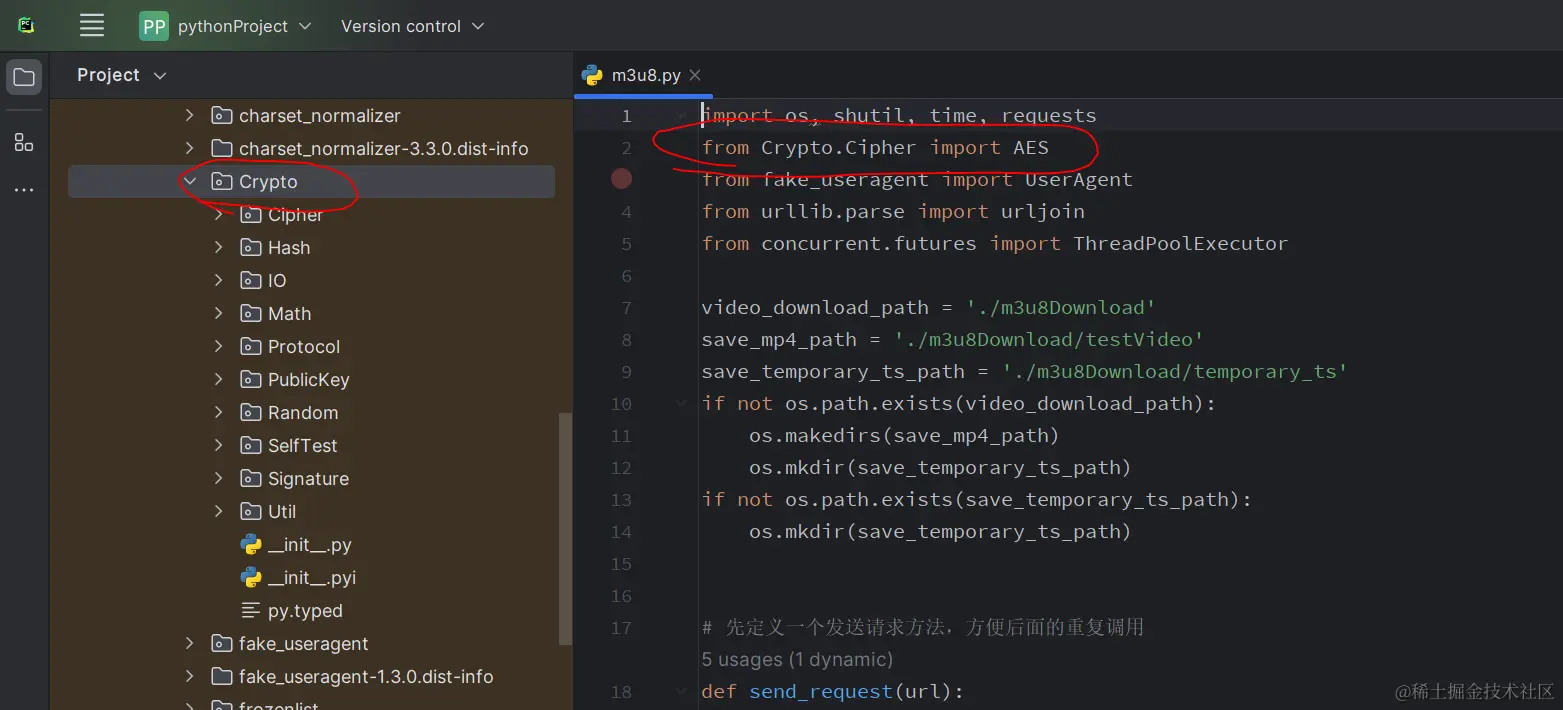Expand the Math folder
The height and width of the screenshot is (710, 1563).
(218, 313)
